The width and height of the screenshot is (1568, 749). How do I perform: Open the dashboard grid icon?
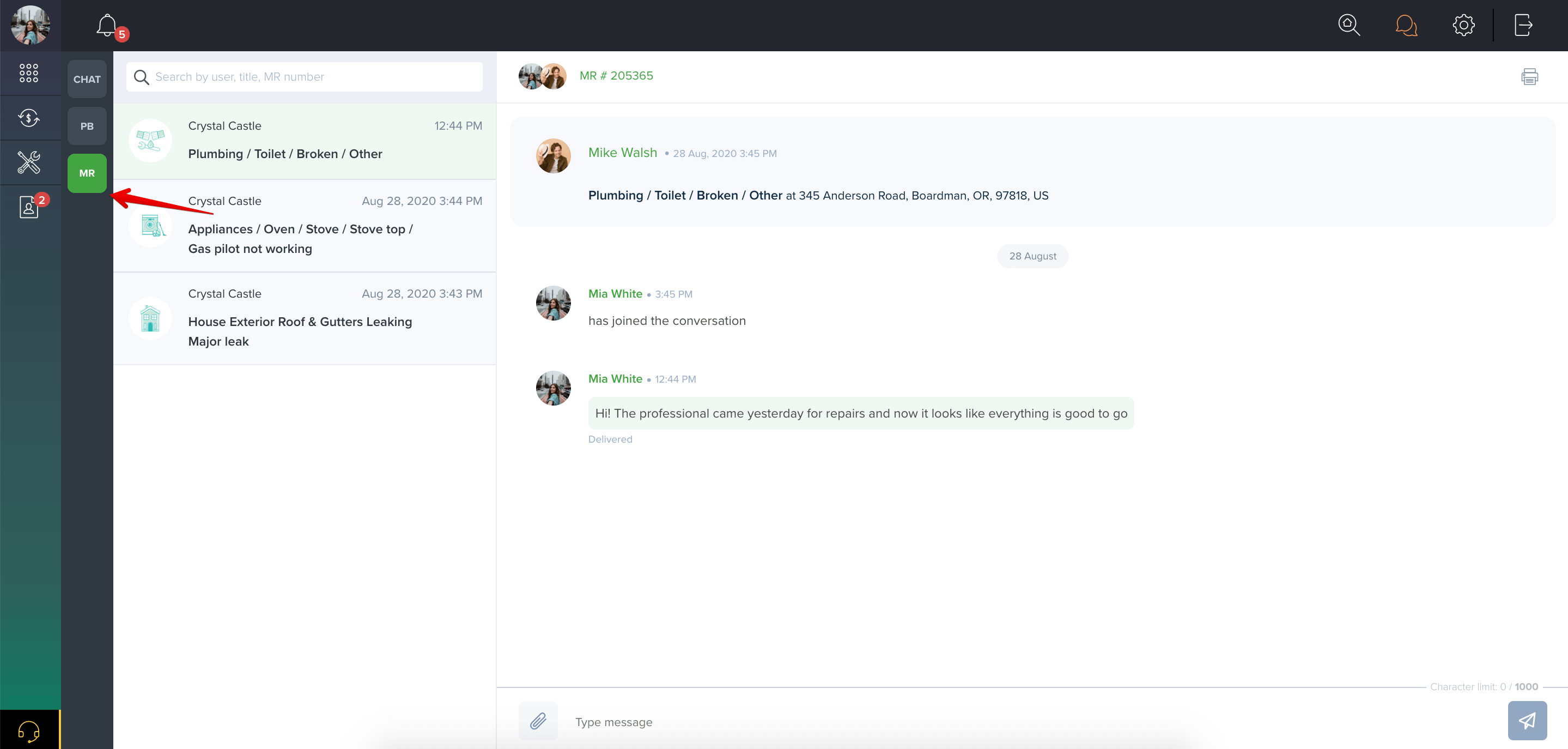click(29, 73)
